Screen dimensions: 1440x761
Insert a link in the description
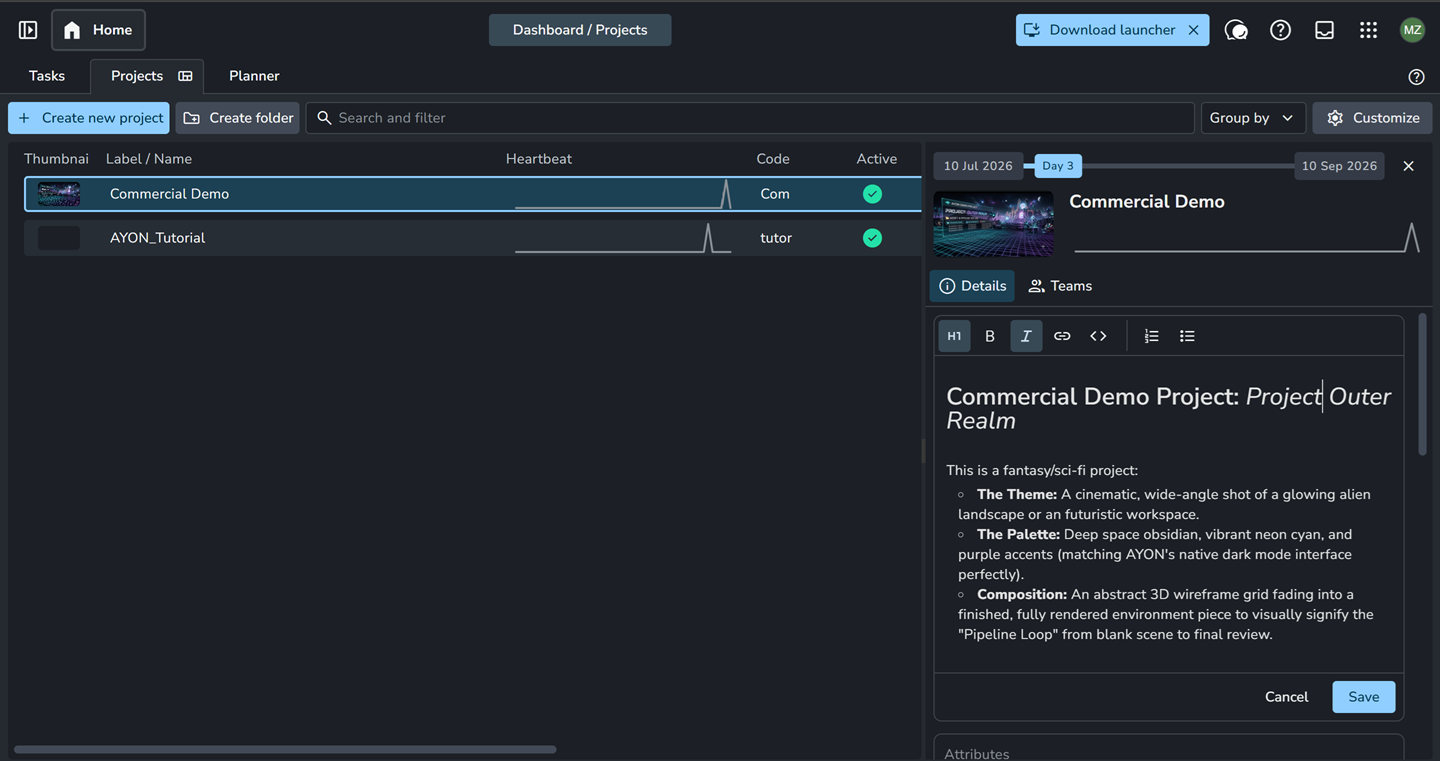(x=1062, y=336)
